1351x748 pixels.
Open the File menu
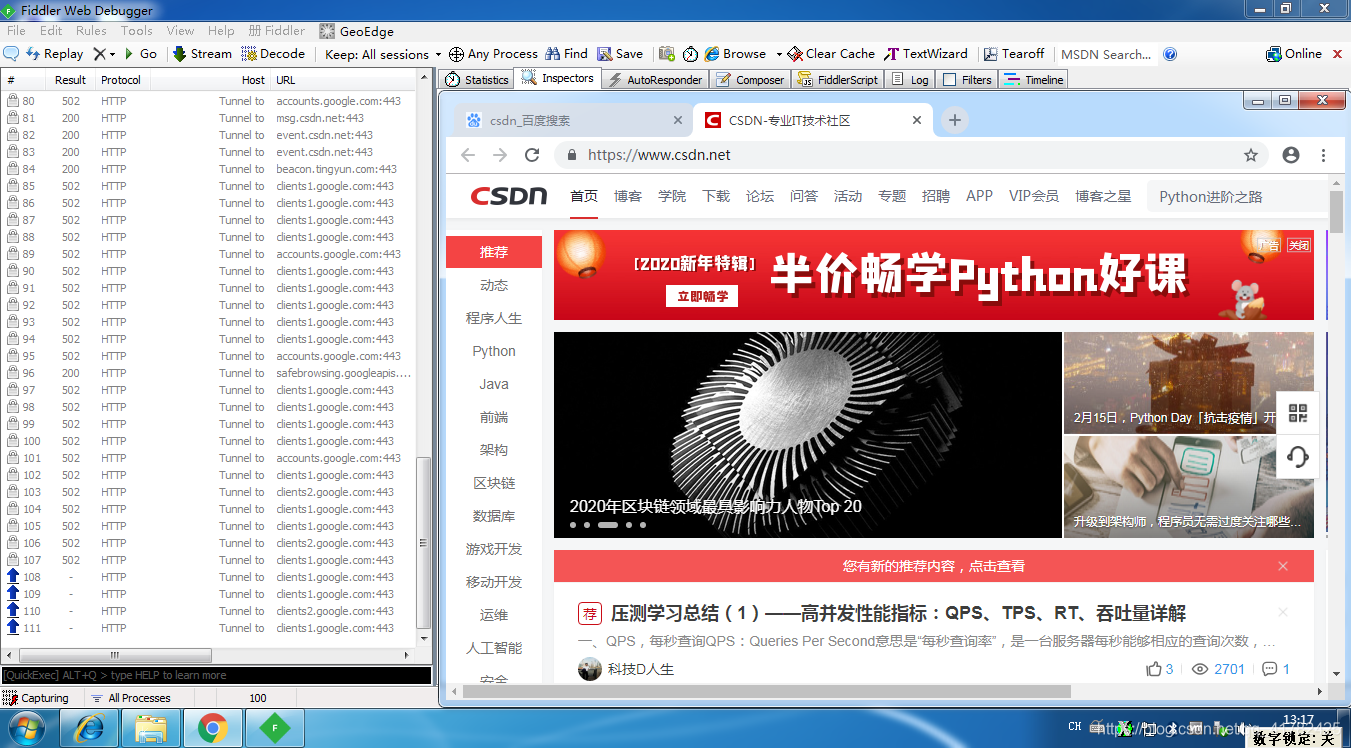pos(16,31)
